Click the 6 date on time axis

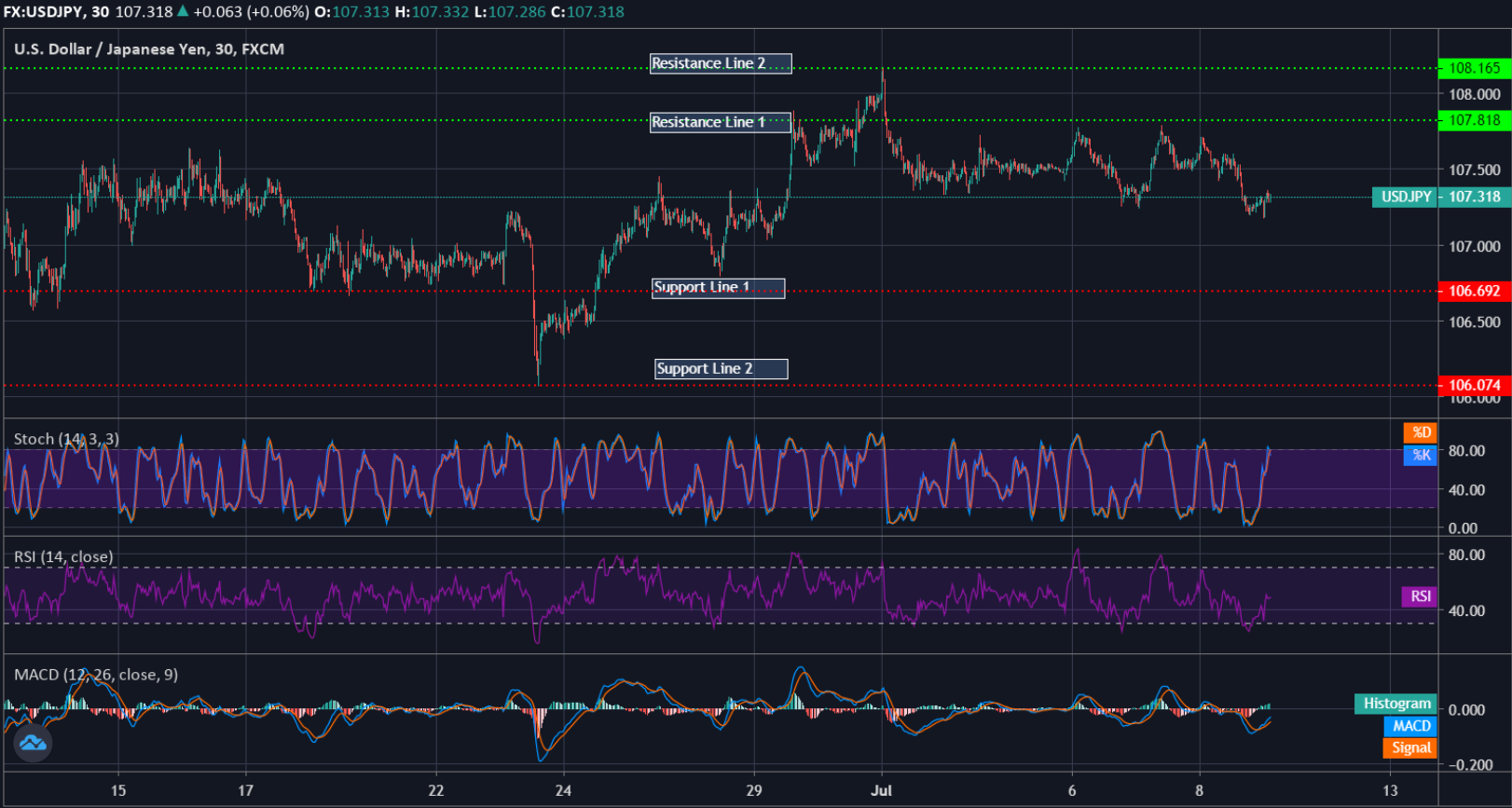click(1072, 790)
